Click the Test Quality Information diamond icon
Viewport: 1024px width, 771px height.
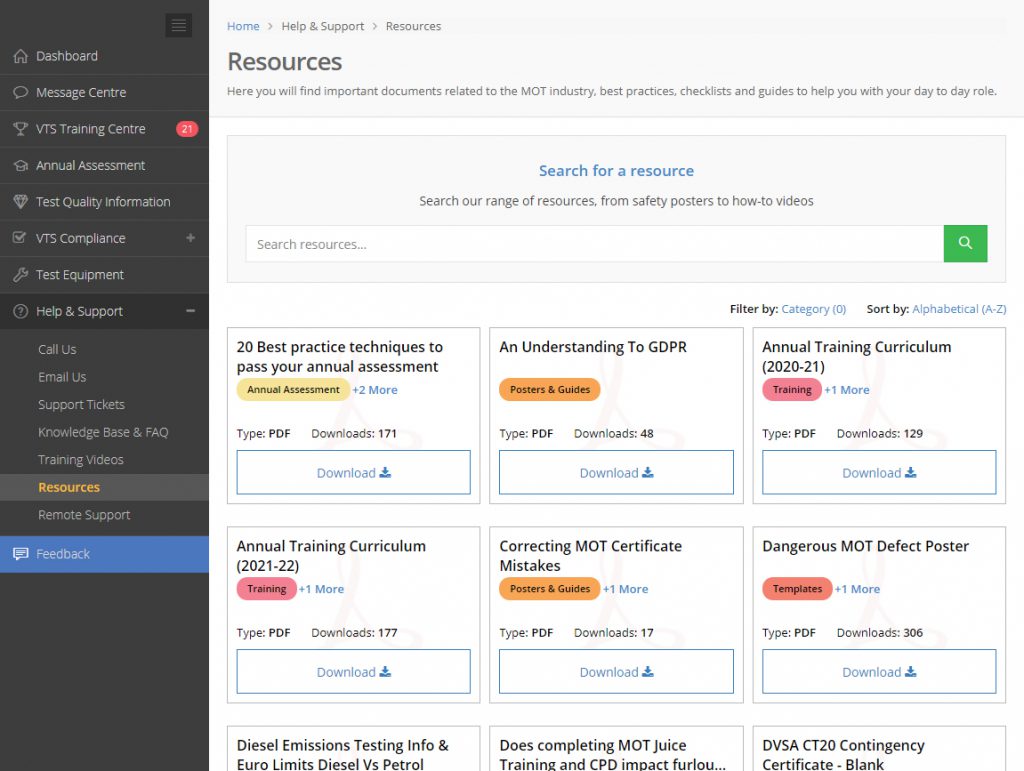point(21,202)
